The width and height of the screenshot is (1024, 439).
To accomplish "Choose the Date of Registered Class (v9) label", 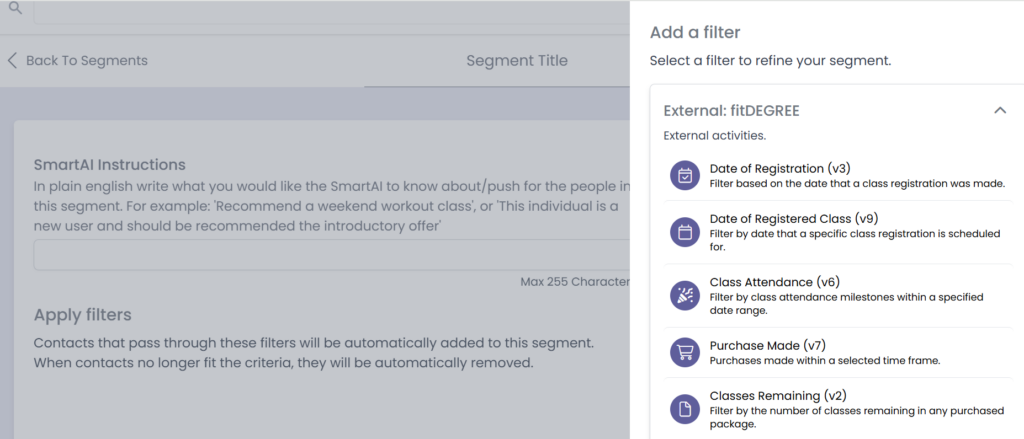I will click(x=794, y=218).
